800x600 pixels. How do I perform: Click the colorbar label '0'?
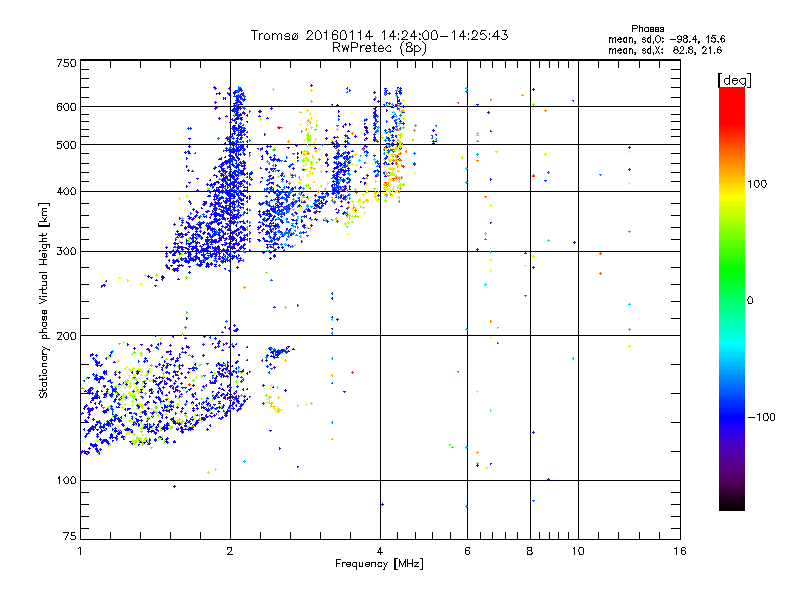coord(750,301)
